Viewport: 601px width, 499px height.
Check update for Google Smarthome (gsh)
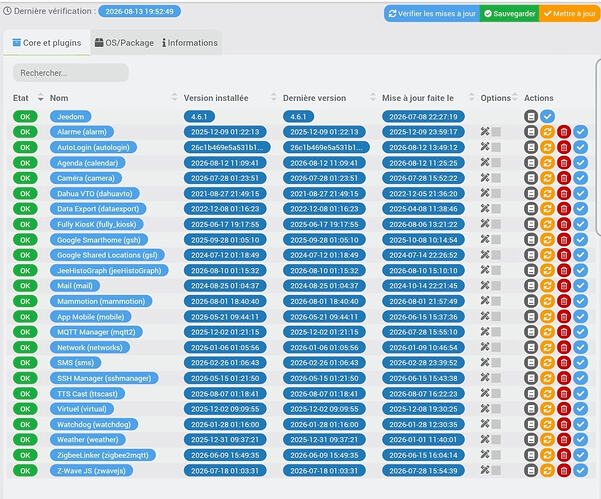(580, 240)
